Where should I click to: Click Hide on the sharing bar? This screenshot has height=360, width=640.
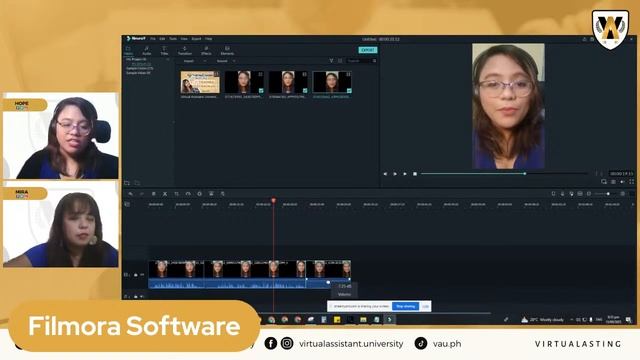click(425, 306)
